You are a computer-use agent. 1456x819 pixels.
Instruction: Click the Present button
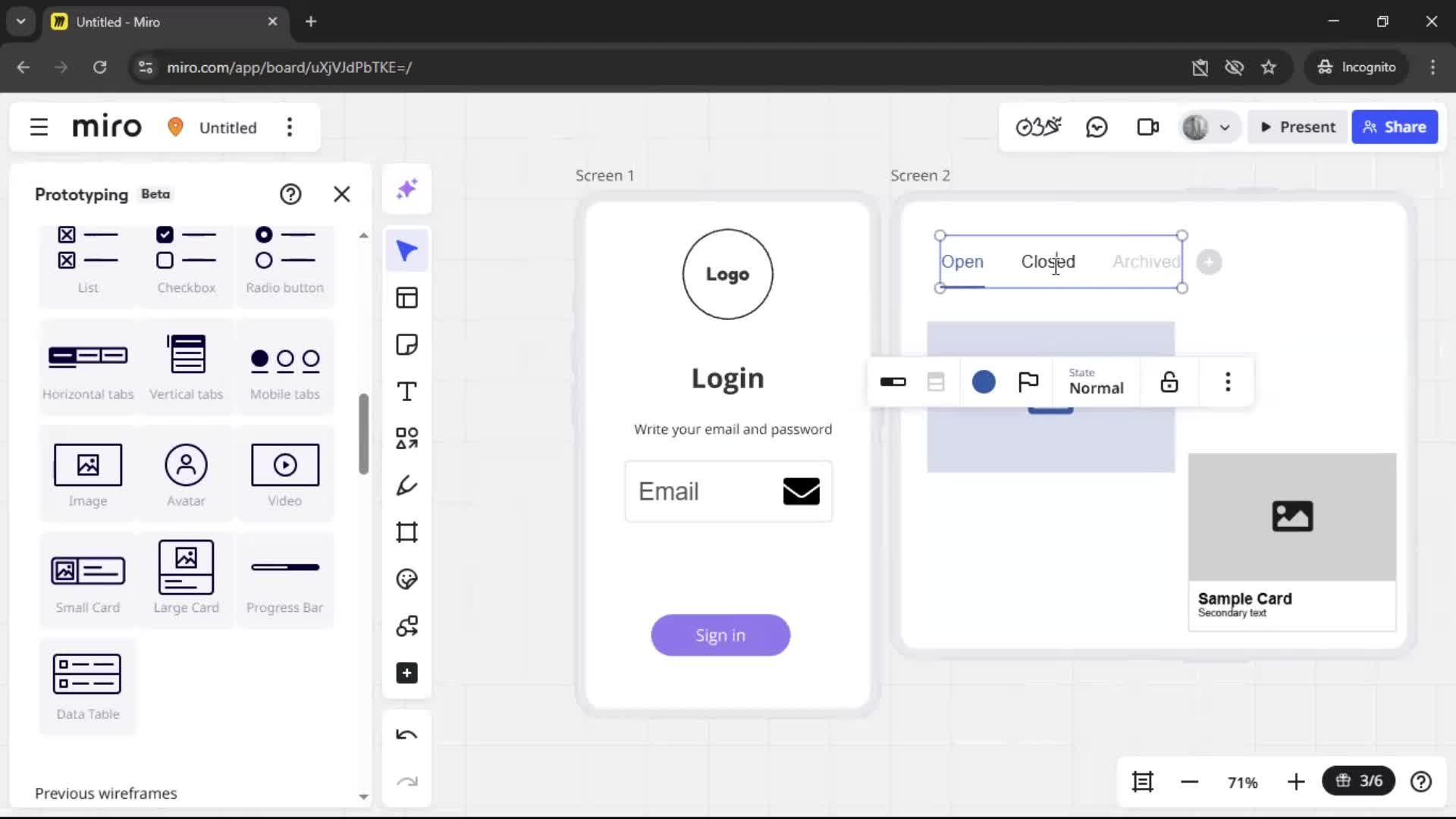1298,127
